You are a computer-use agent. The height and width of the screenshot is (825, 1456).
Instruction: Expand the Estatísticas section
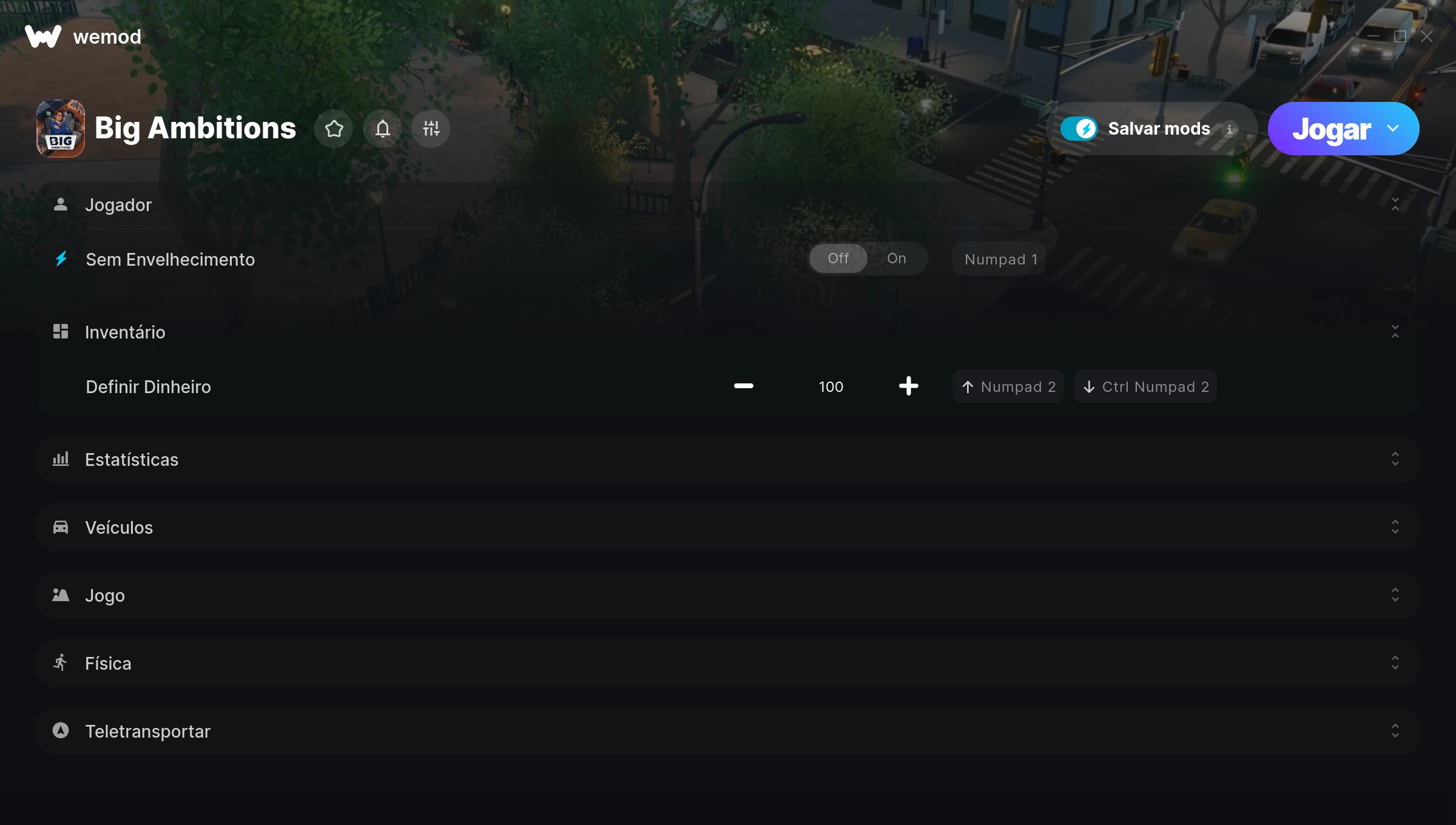click(x=1395, y=459)
